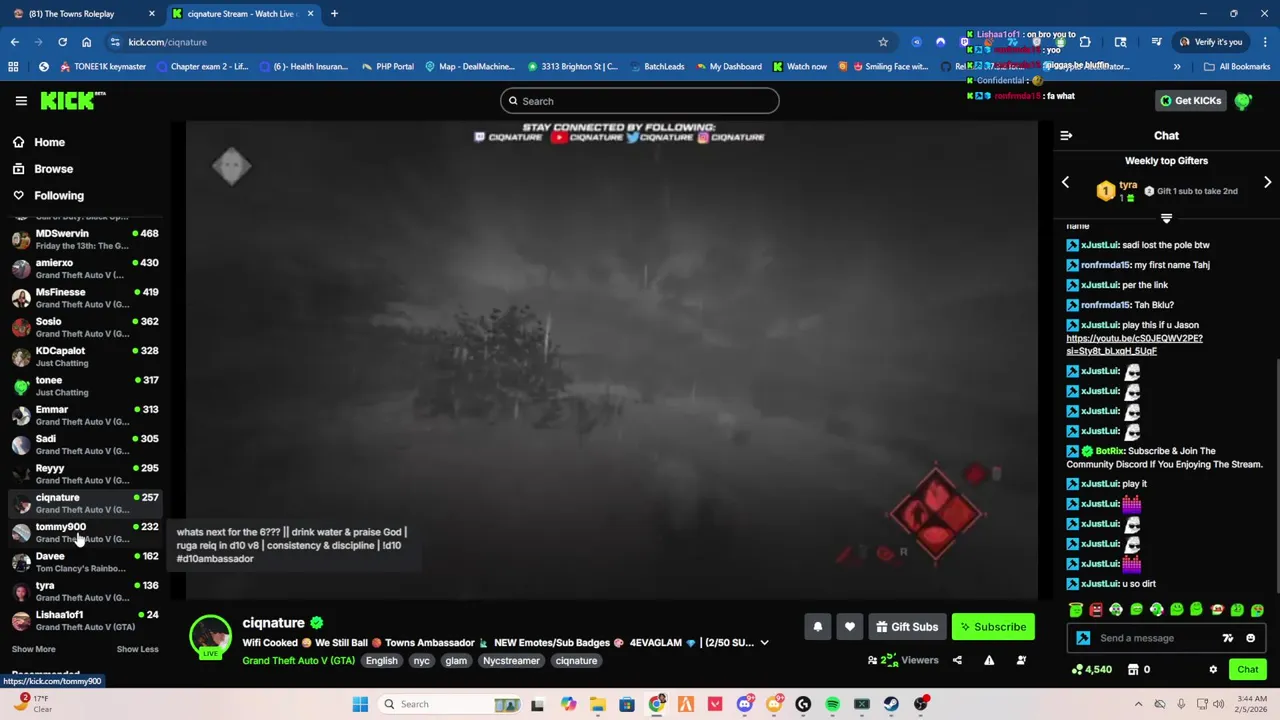Open Sadi's channel in sidebar
1280x720 pixels.
(x=84, y=444)
